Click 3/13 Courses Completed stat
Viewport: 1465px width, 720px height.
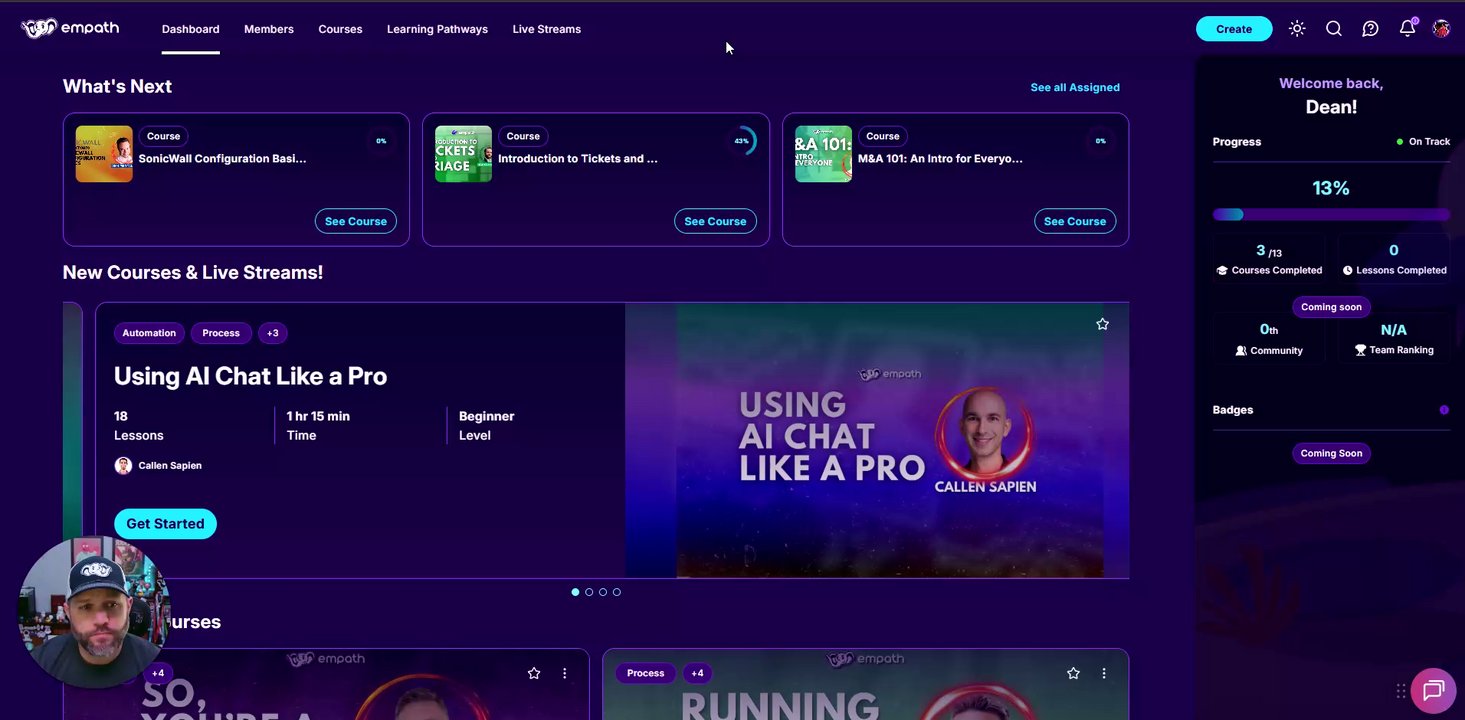click(x=1269, y=259)
